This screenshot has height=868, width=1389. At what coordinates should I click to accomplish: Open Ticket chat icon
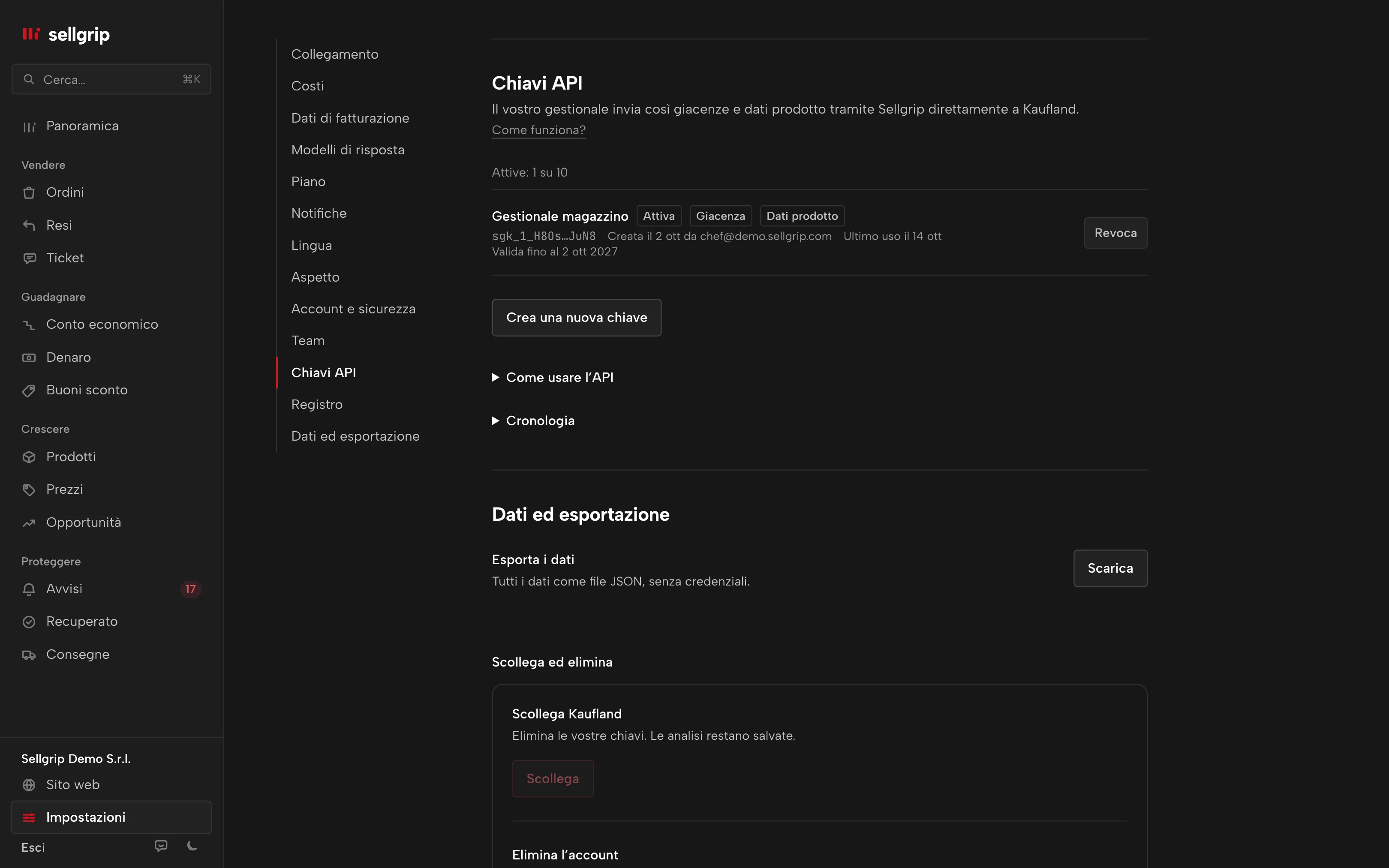point(29,258)
